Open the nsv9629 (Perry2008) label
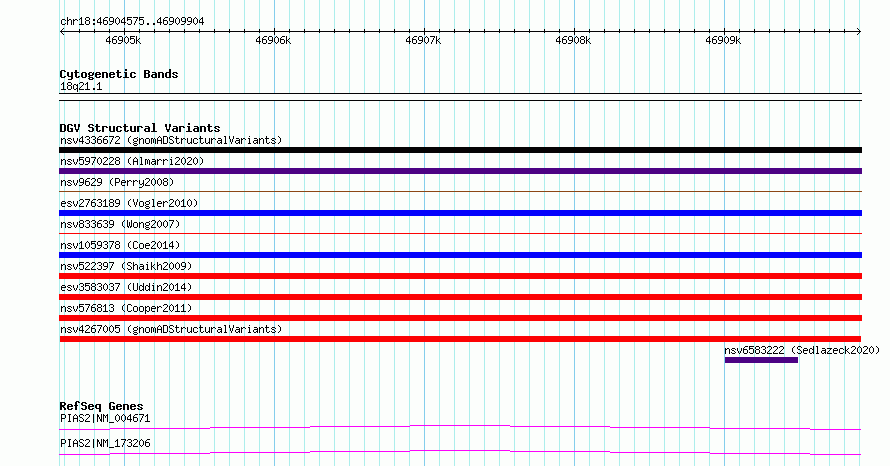The height and width of the screenshot is (466, 890). 117,182
